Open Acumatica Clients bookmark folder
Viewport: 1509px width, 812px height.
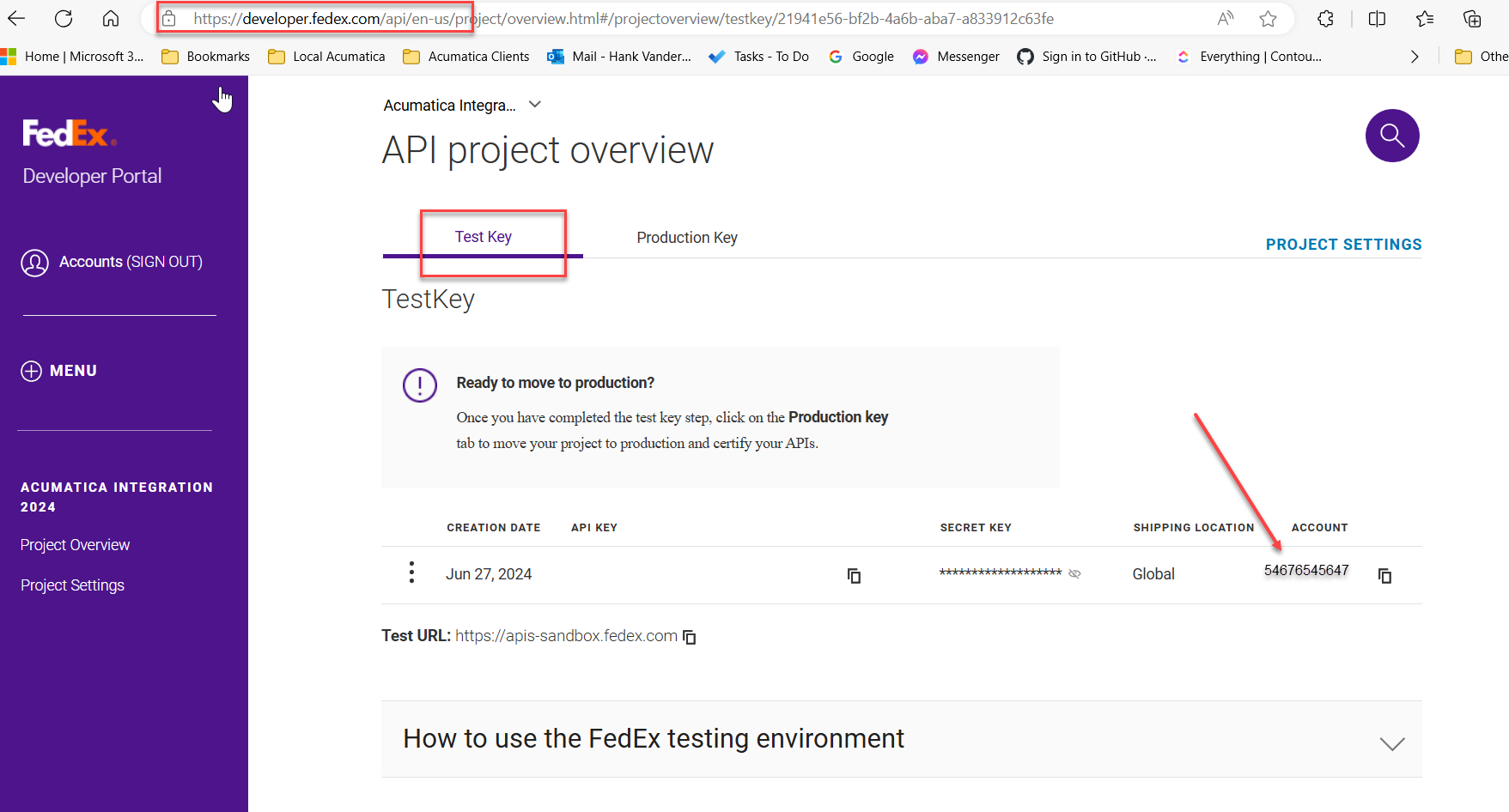pos(466,57)
